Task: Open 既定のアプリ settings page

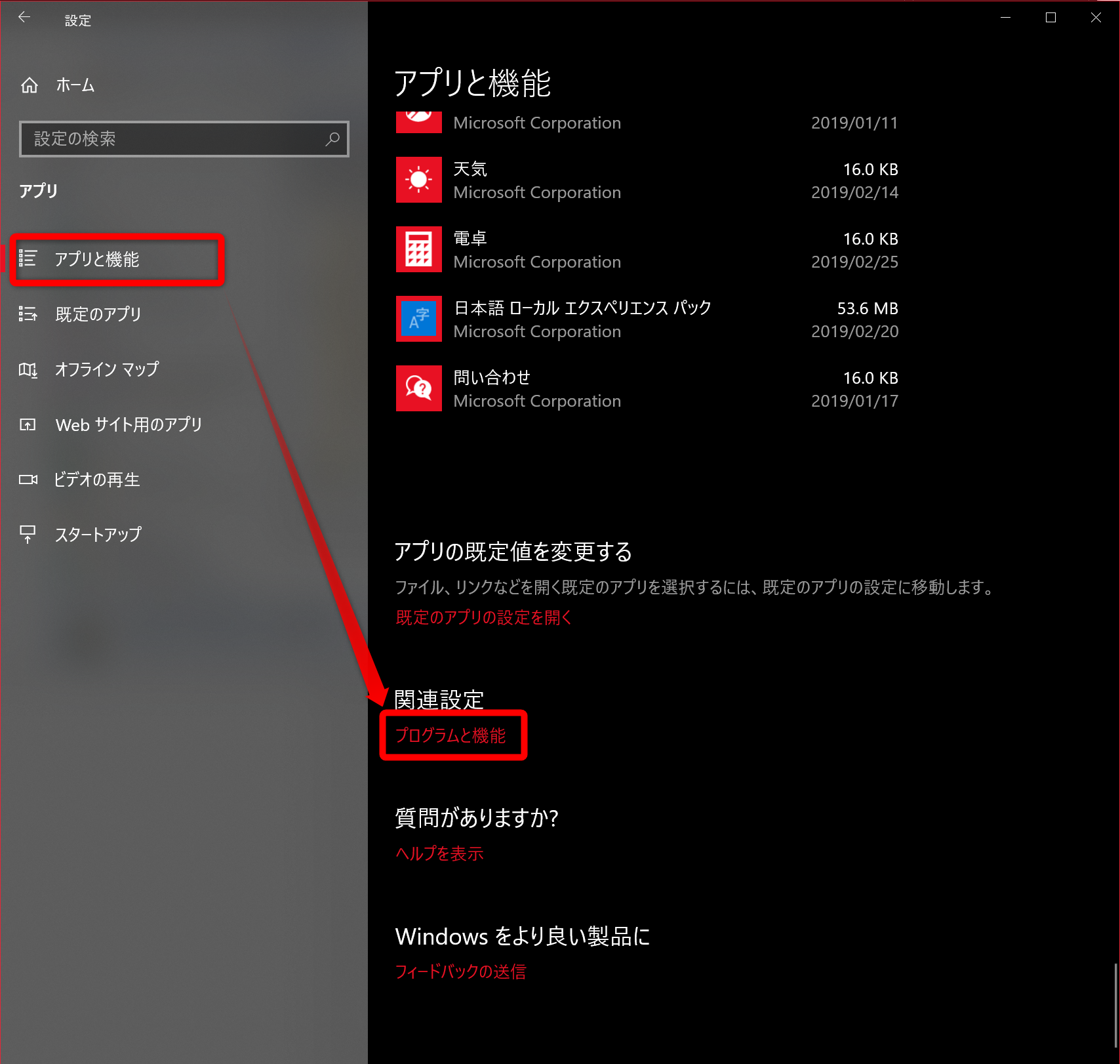Action: coord(98,314)
